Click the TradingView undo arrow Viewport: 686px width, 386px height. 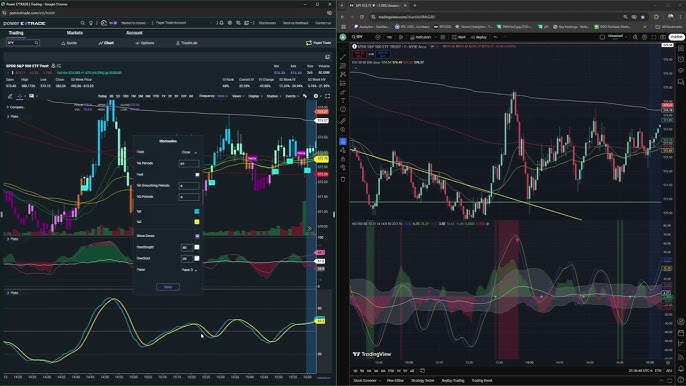tap(496, 37)
